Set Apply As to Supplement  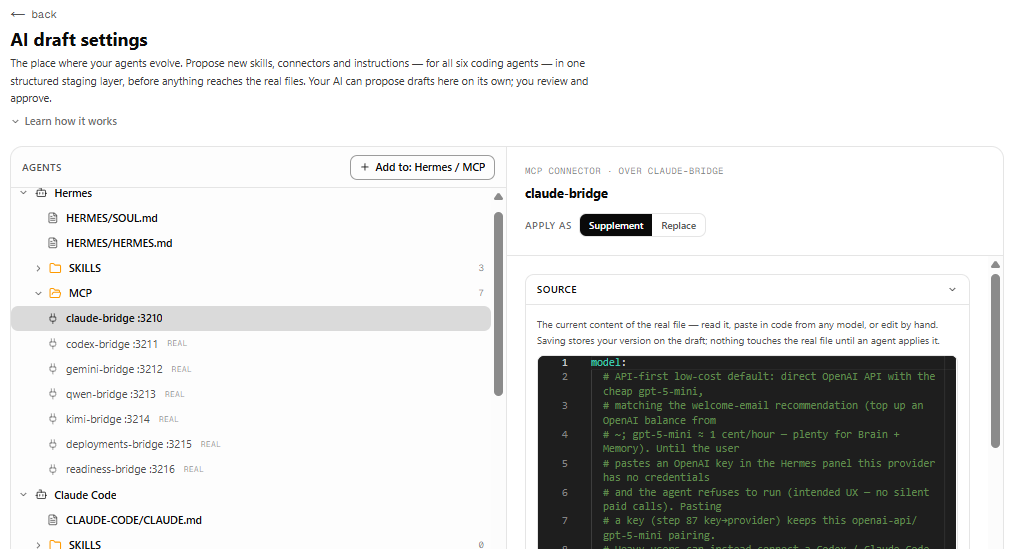[x=616, y=225]
